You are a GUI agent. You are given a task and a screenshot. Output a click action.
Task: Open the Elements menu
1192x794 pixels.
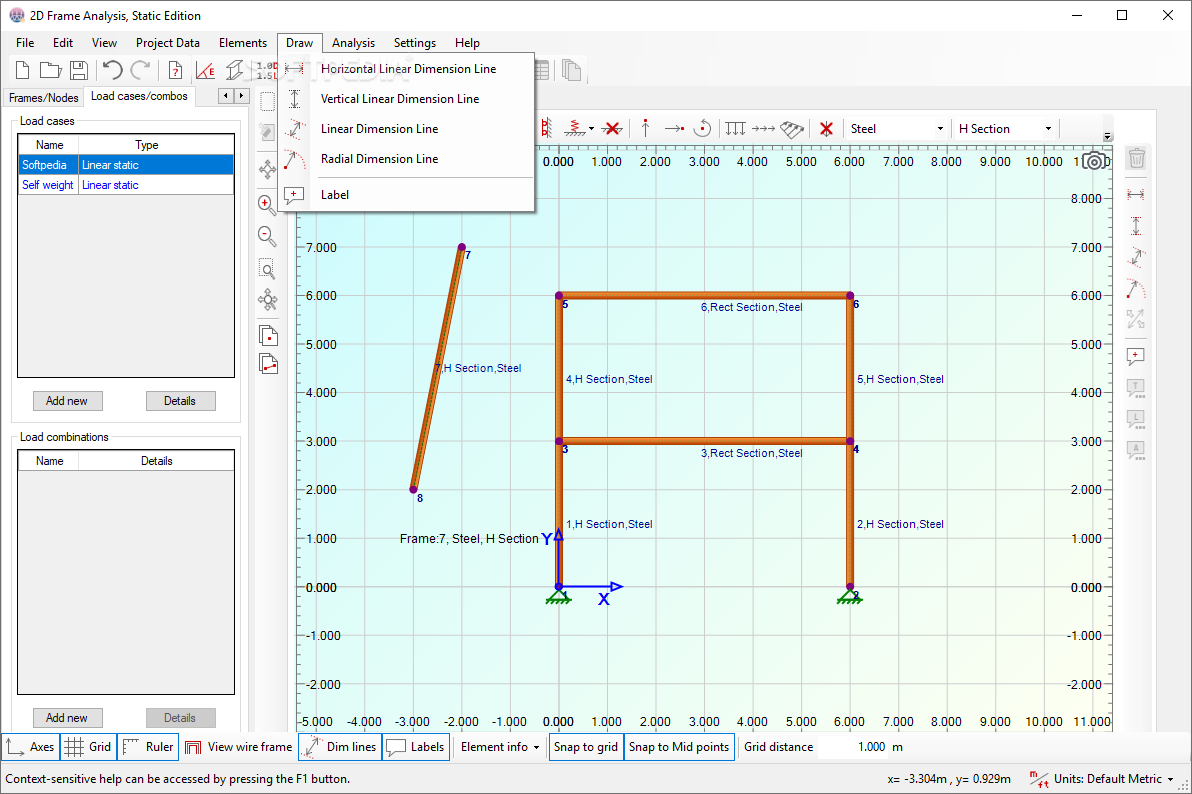tap(243, 43)
